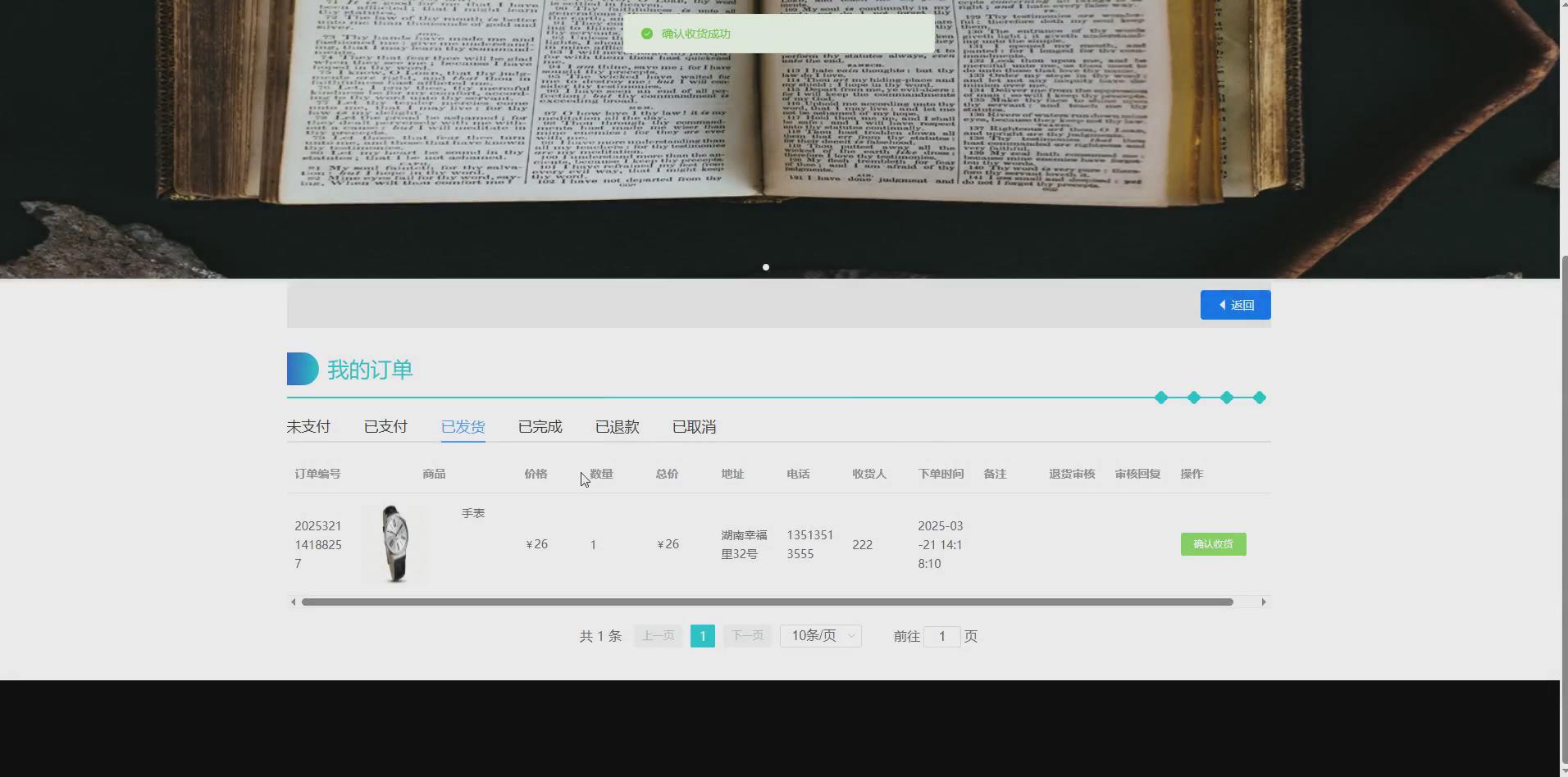Click the 共 1 条 total count text
This screenshot has width=1568, height=777.
600,636
